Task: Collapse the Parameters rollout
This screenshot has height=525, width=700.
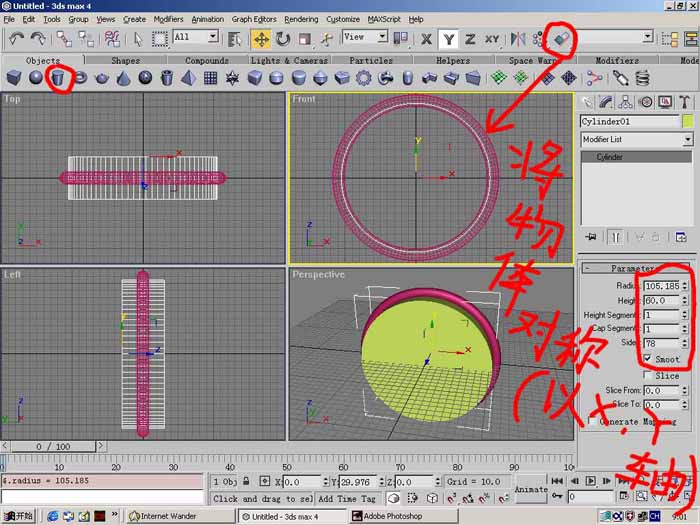Action: (x=635, y=268)
